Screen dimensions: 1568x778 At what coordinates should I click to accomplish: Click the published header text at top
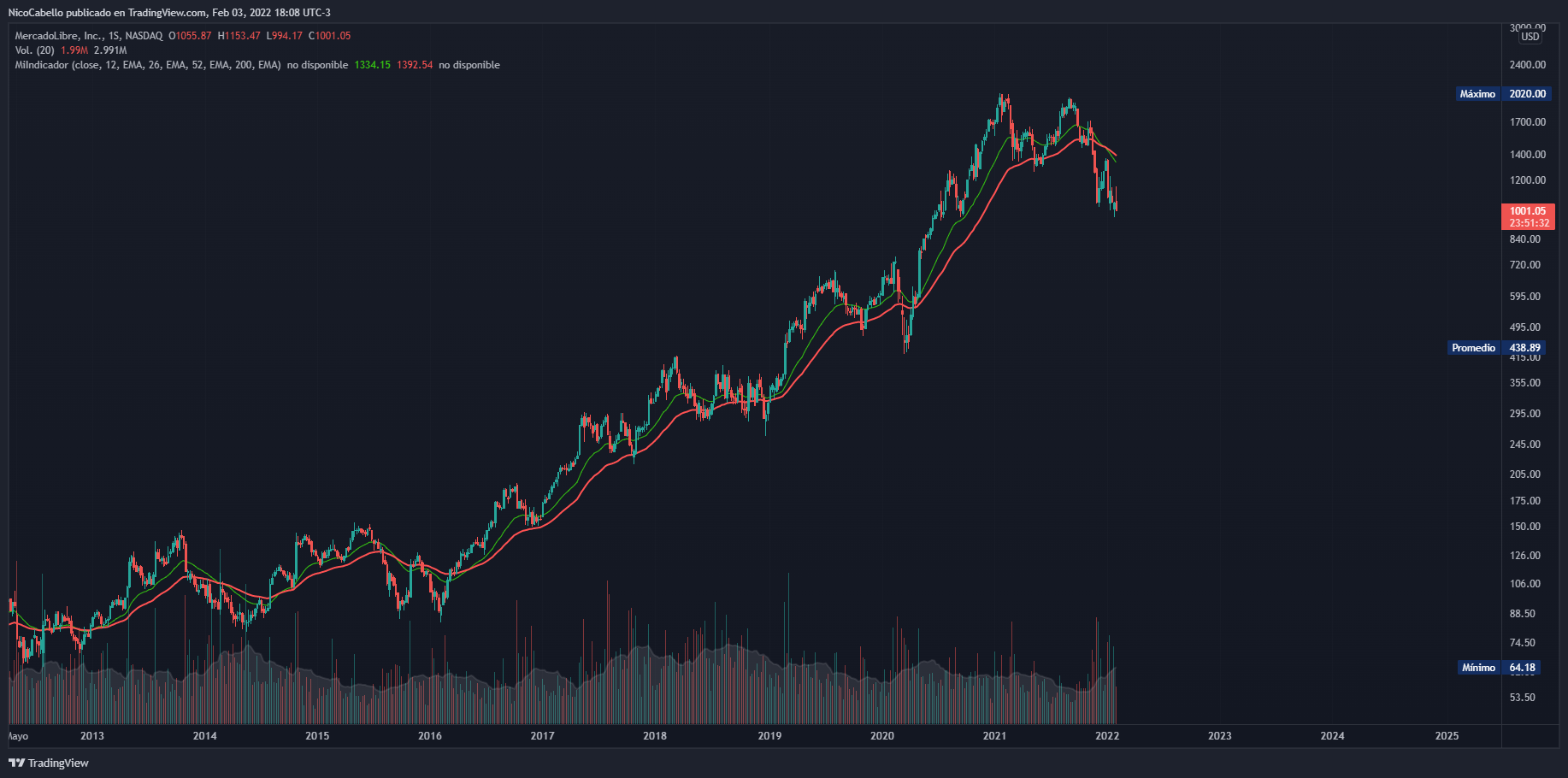tap(169, 13)
